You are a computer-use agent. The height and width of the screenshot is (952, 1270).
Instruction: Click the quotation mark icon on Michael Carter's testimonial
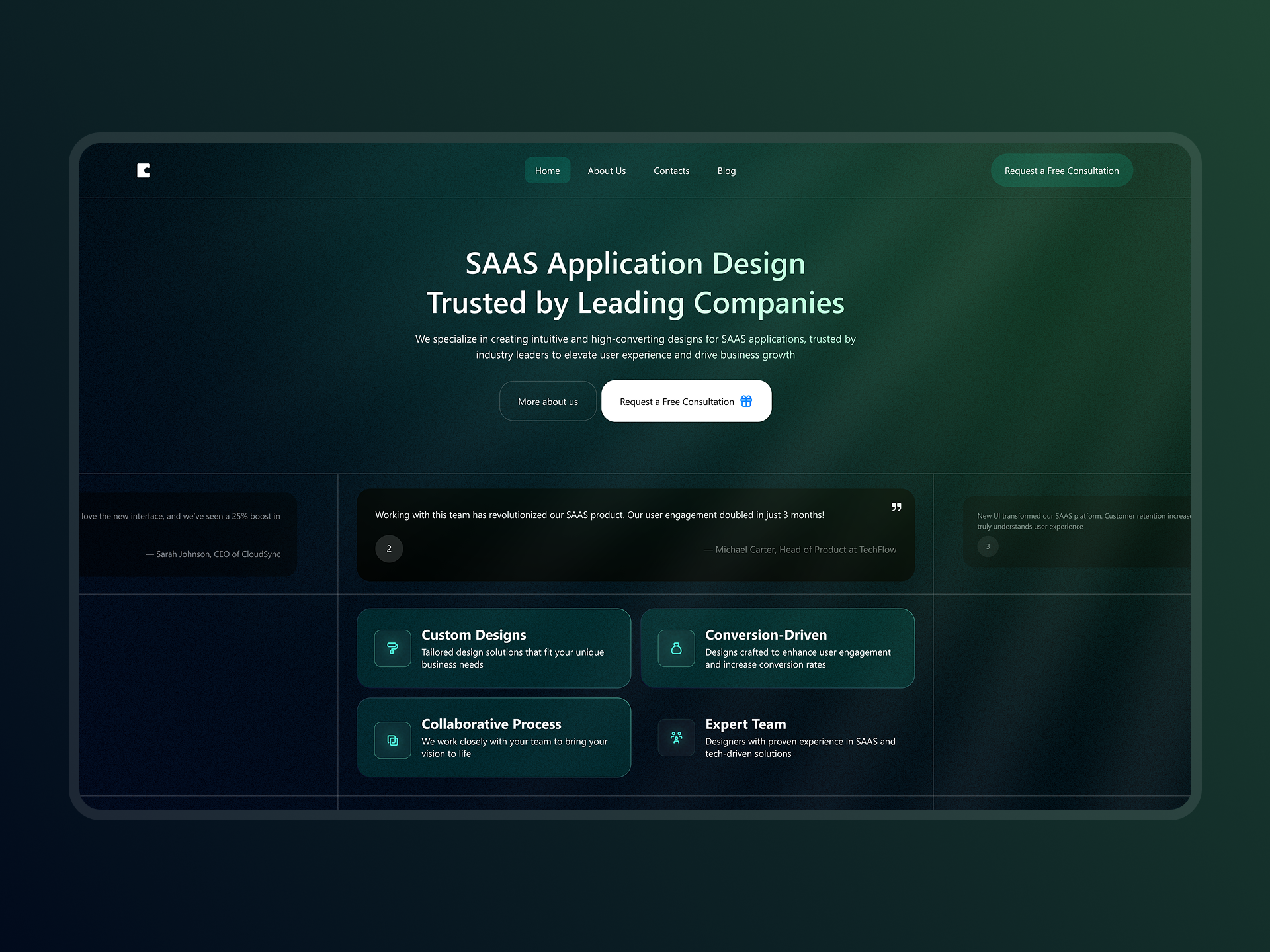click(896, 507)
